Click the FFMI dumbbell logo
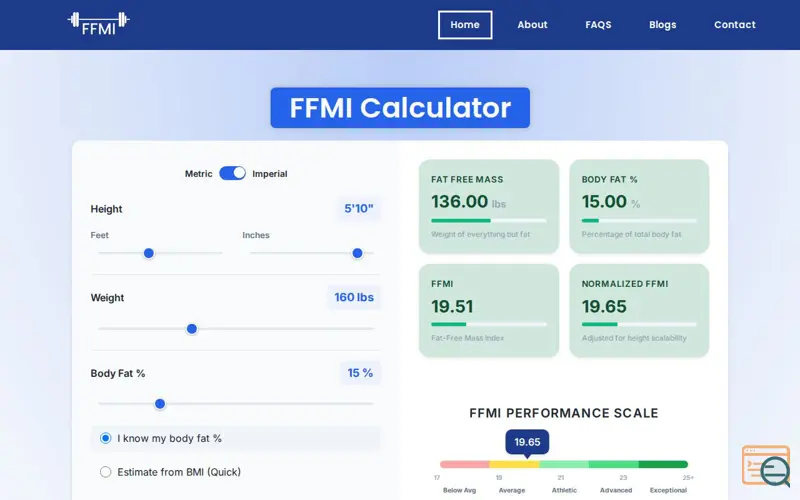This screenshot has height=500, width=800. [x=98, y=24]
